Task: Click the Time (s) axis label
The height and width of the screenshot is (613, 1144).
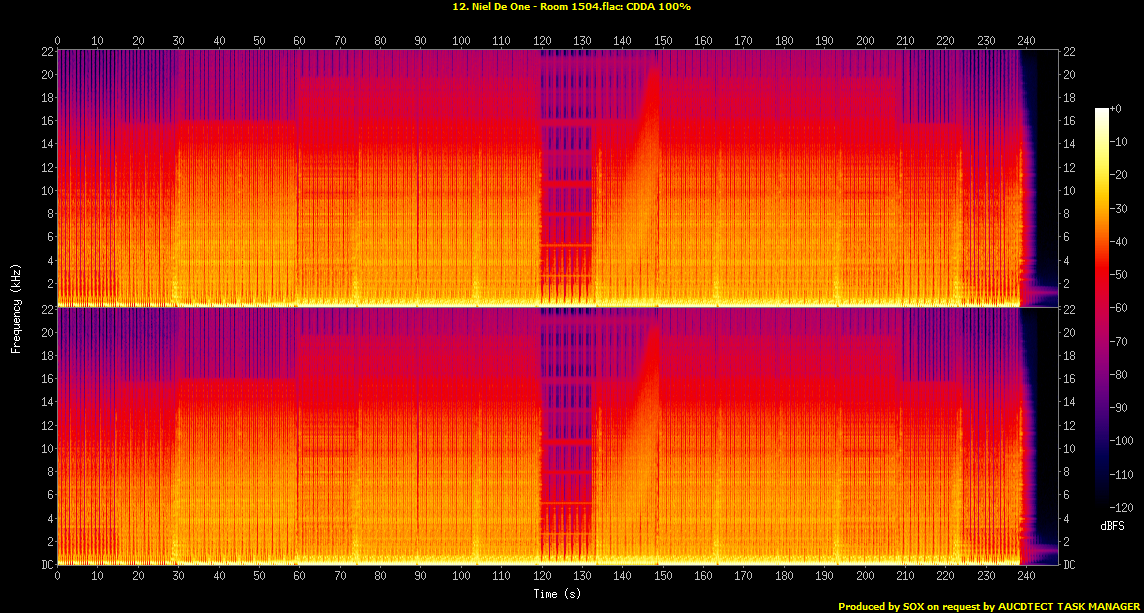Action: point(556,594)
